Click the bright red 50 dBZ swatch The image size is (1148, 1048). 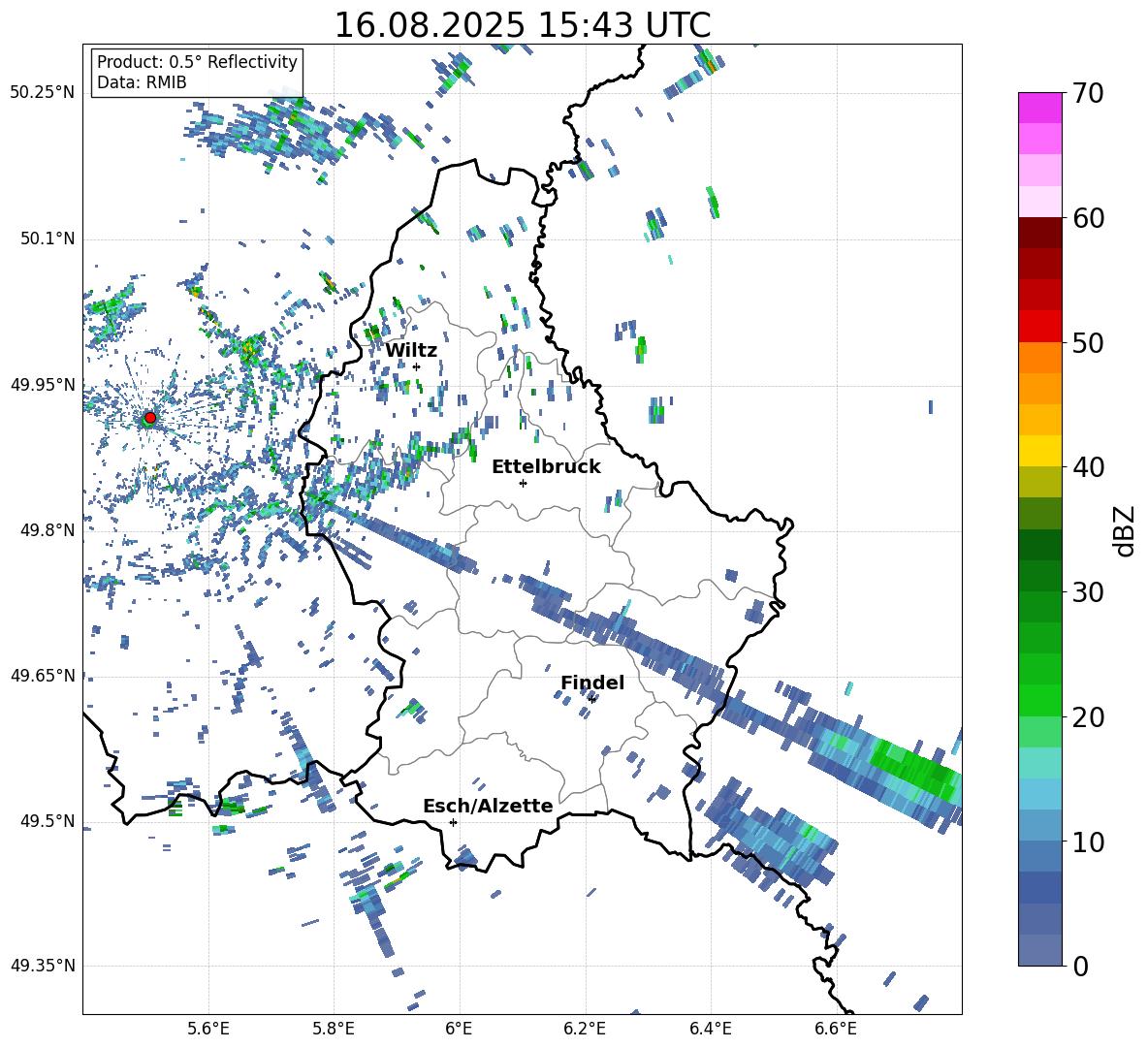click(1039, 326)
